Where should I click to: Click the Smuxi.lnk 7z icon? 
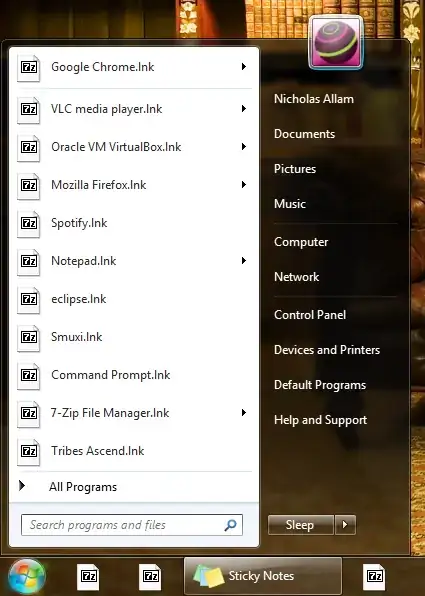[29, 338]
